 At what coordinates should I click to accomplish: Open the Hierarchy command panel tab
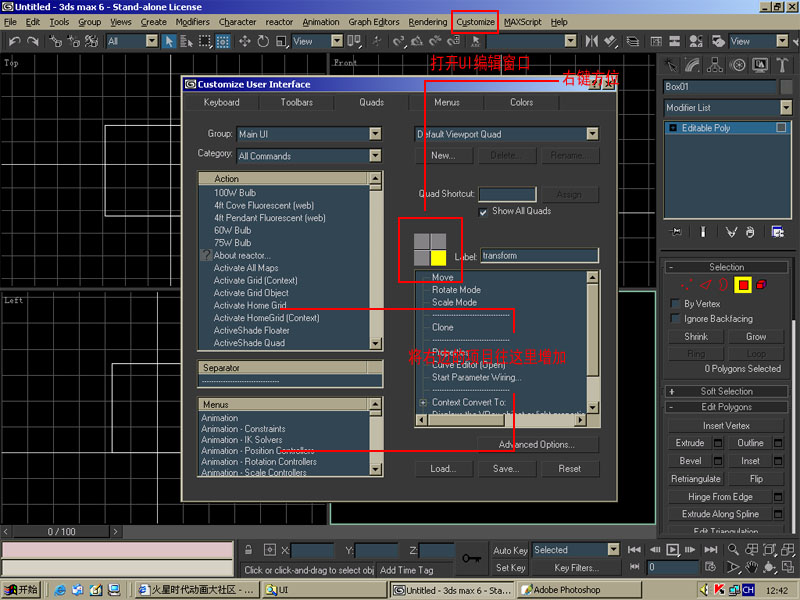715,65
